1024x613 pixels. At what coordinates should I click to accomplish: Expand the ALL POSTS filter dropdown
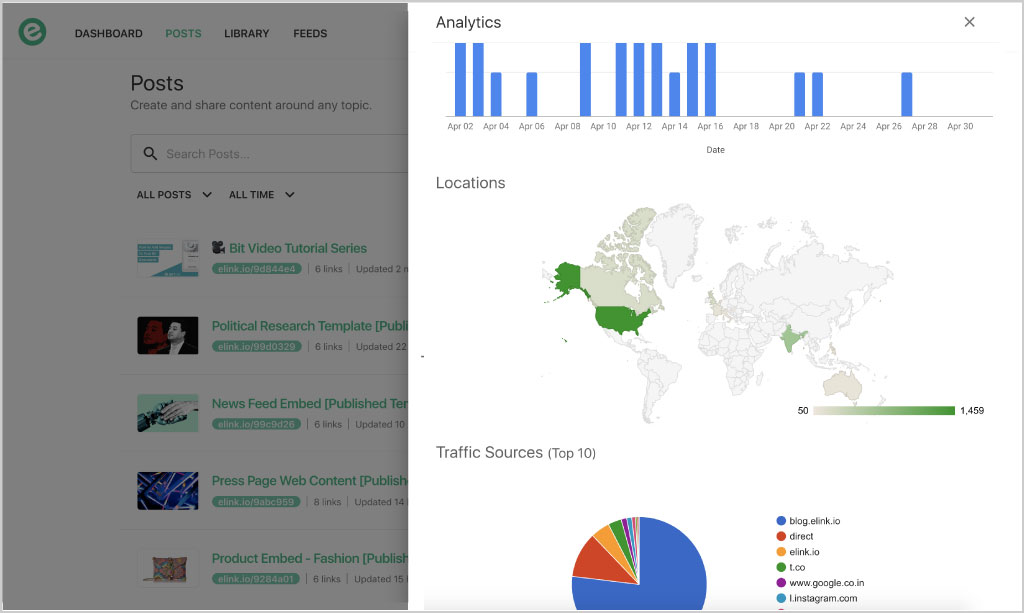(x=174, y=195)
